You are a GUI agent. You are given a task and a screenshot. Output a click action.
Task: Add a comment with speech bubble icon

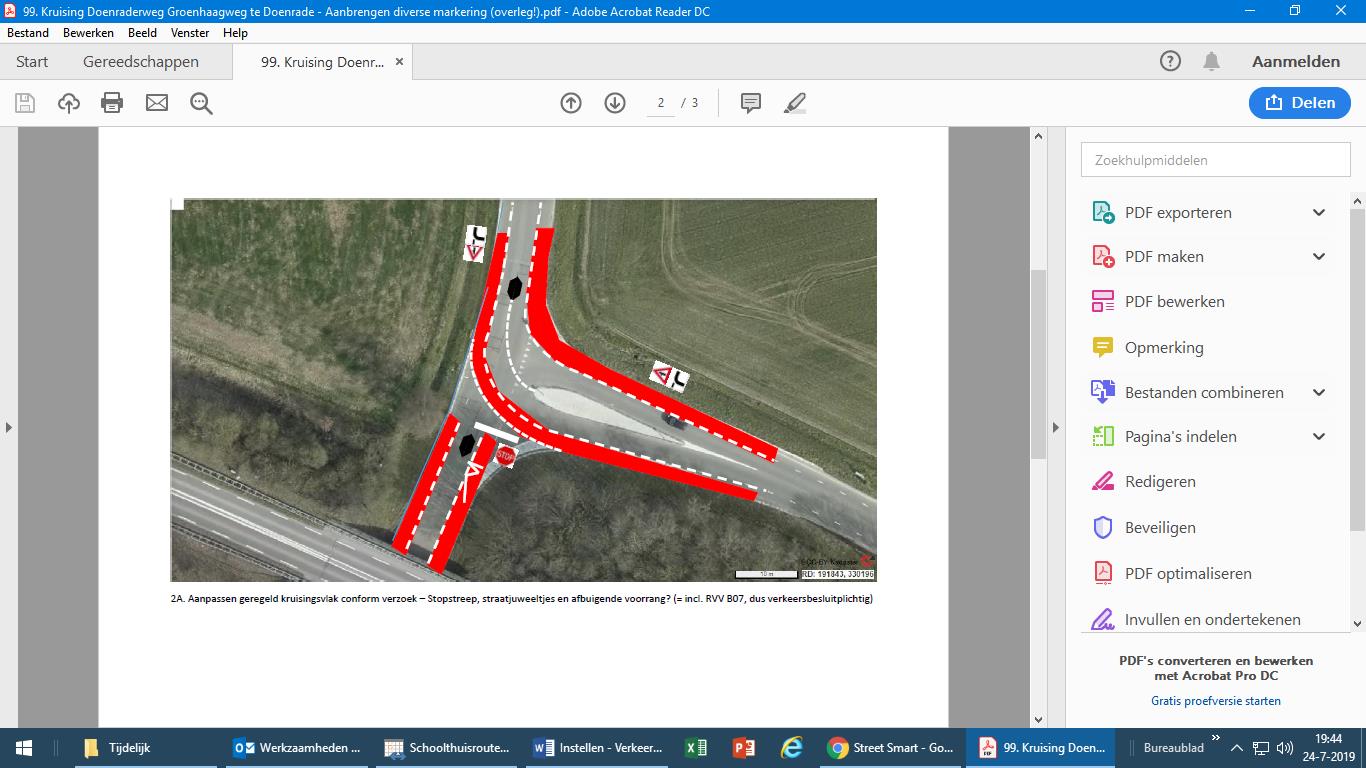pos(751,103)
